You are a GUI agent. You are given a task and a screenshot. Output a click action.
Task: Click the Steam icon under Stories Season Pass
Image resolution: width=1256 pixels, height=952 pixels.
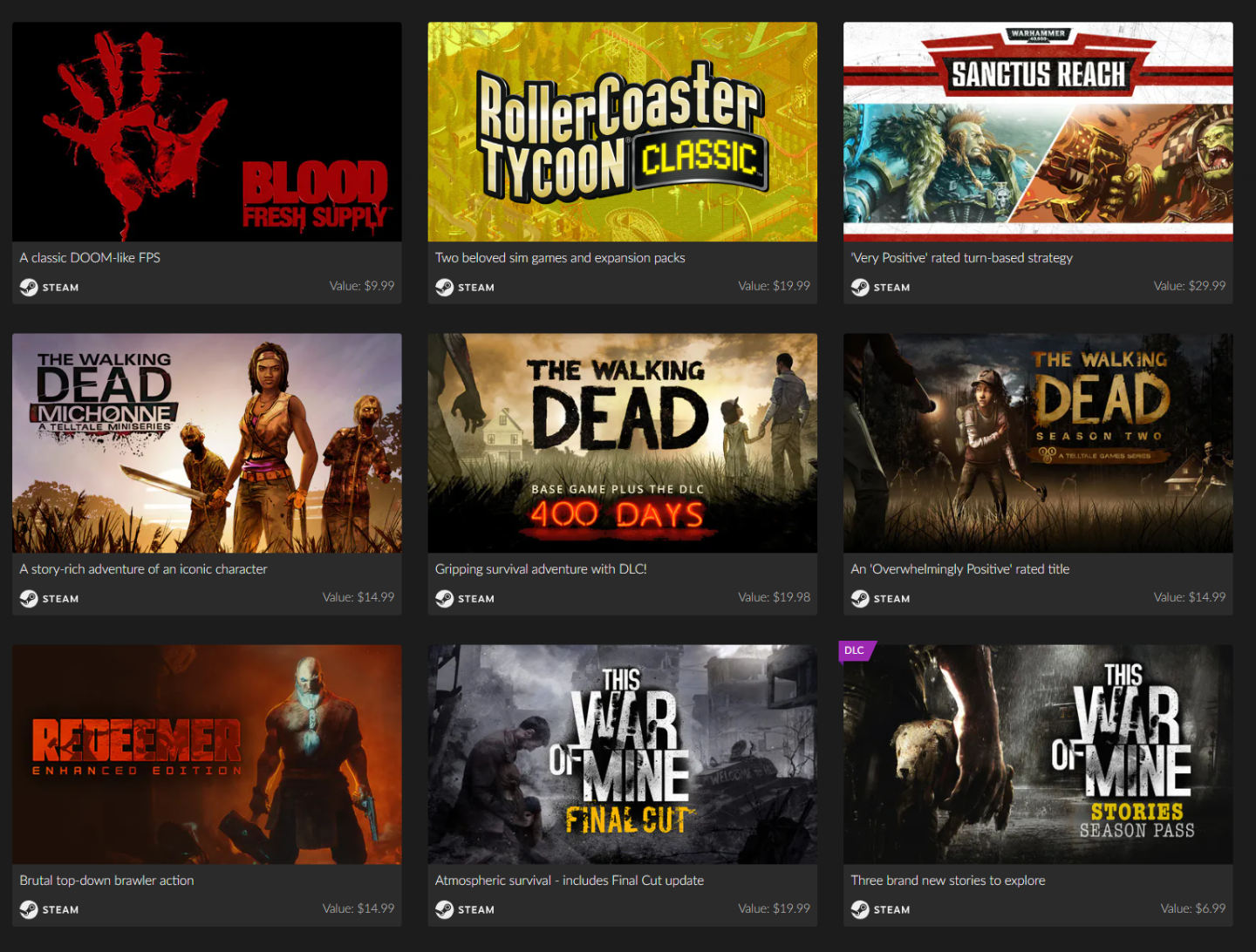tap(860, 909)
